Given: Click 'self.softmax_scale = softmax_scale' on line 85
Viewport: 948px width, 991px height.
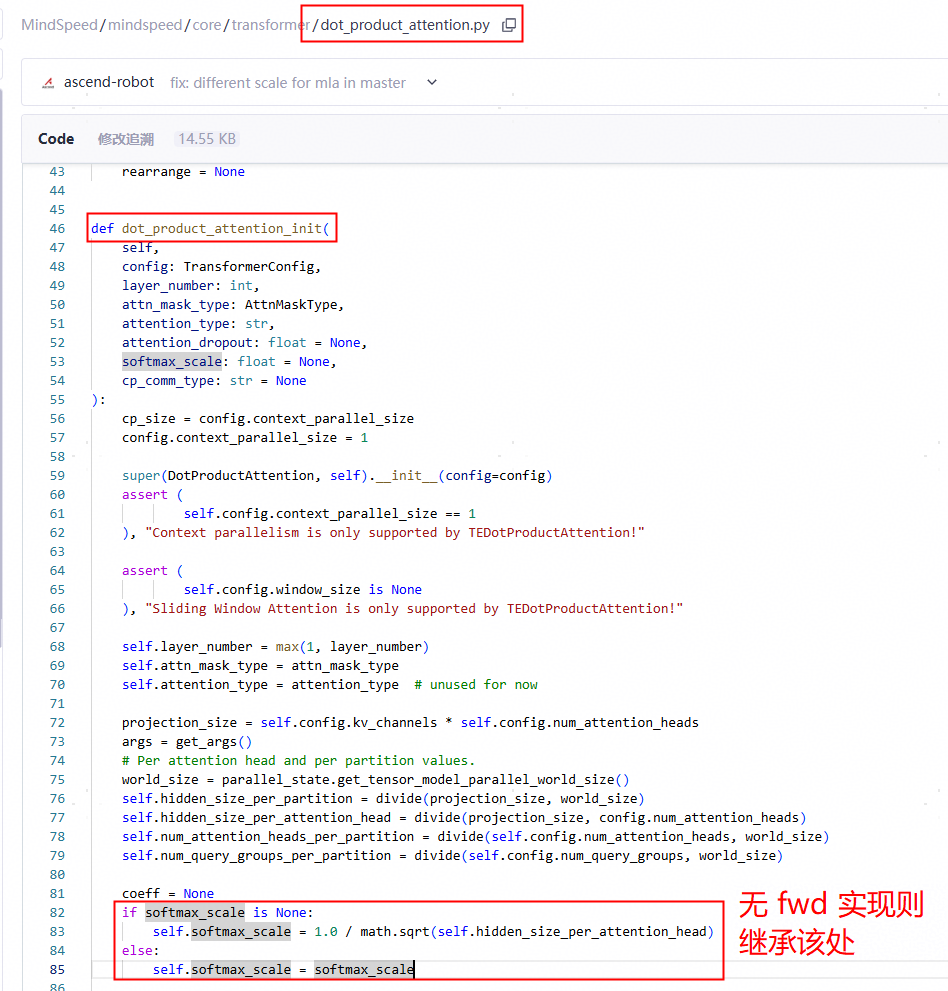Looking at the screenshot, I should click(x=283, y=970).
